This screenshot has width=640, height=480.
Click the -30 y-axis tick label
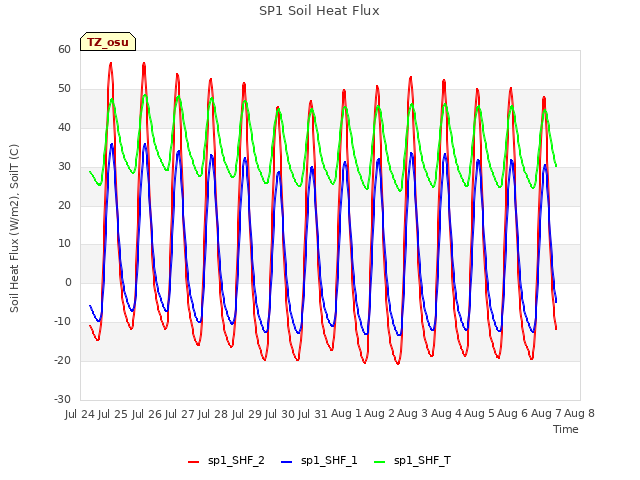click(62, 399)
